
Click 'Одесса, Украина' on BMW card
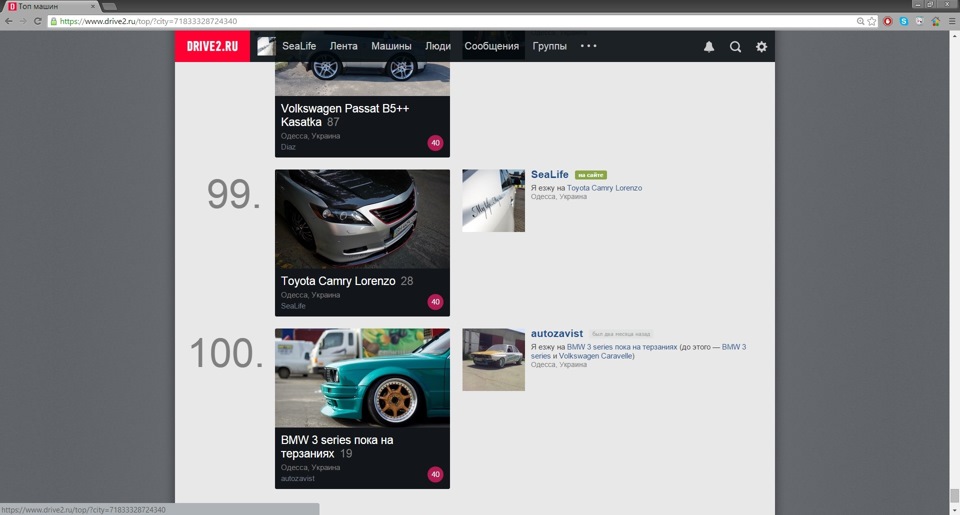(310, 467)
